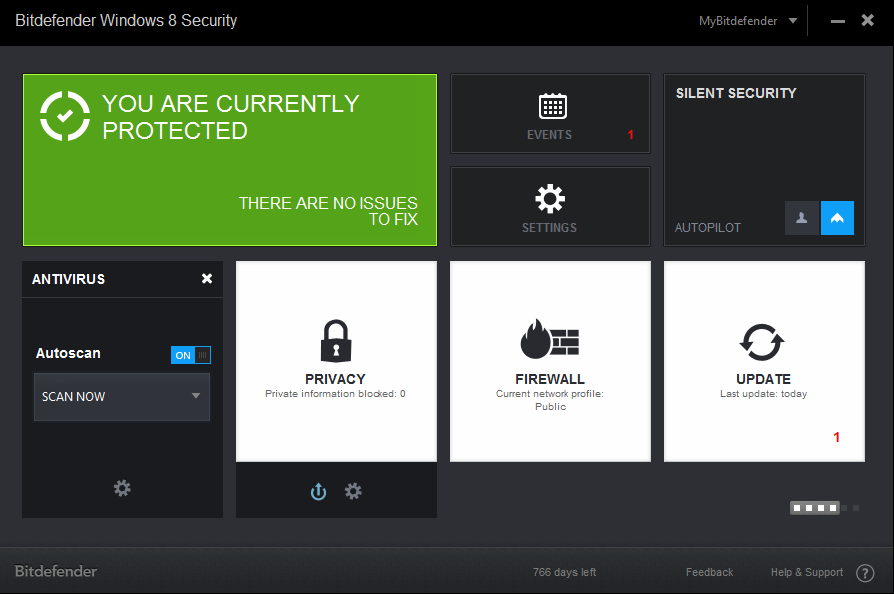Click the green 'You are currently protected' panel

point(230,160)
